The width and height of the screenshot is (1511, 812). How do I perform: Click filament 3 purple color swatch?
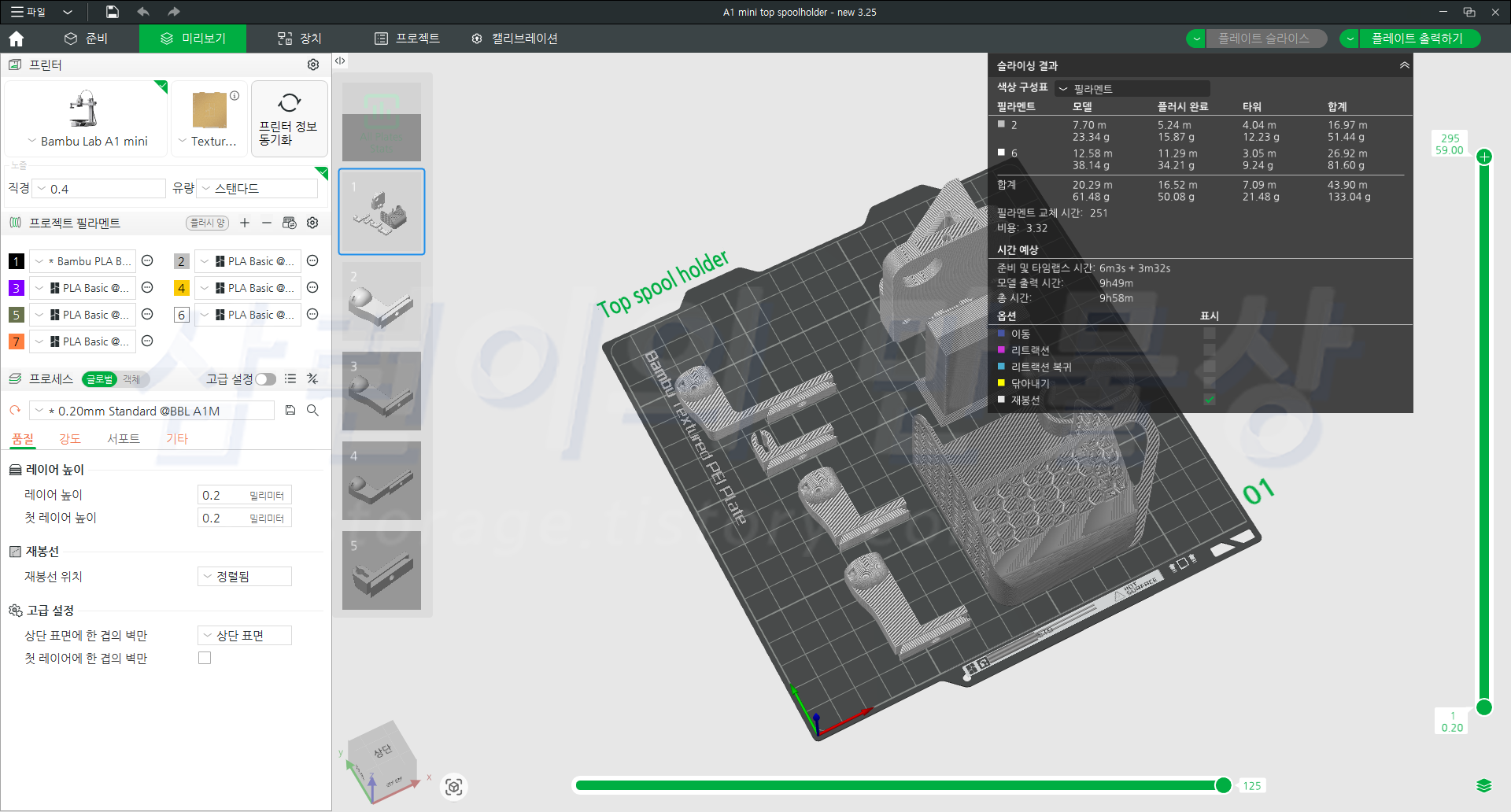click(16, 288)
